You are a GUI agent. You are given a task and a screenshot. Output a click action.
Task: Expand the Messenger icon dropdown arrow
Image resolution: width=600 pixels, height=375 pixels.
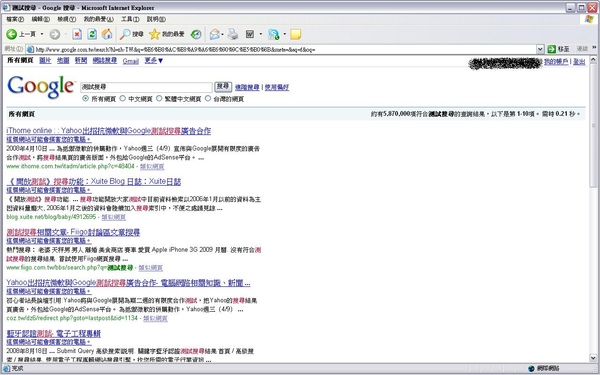(284, 34)
